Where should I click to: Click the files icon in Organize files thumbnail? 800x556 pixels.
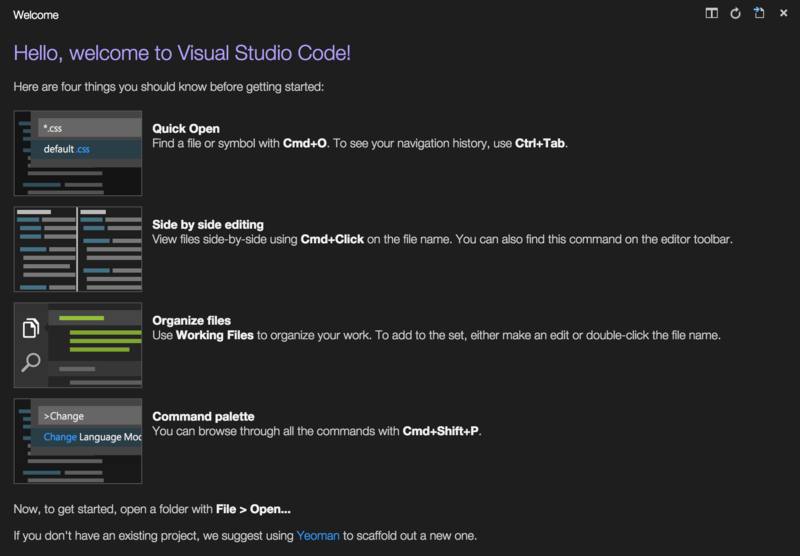click(31, 328)
